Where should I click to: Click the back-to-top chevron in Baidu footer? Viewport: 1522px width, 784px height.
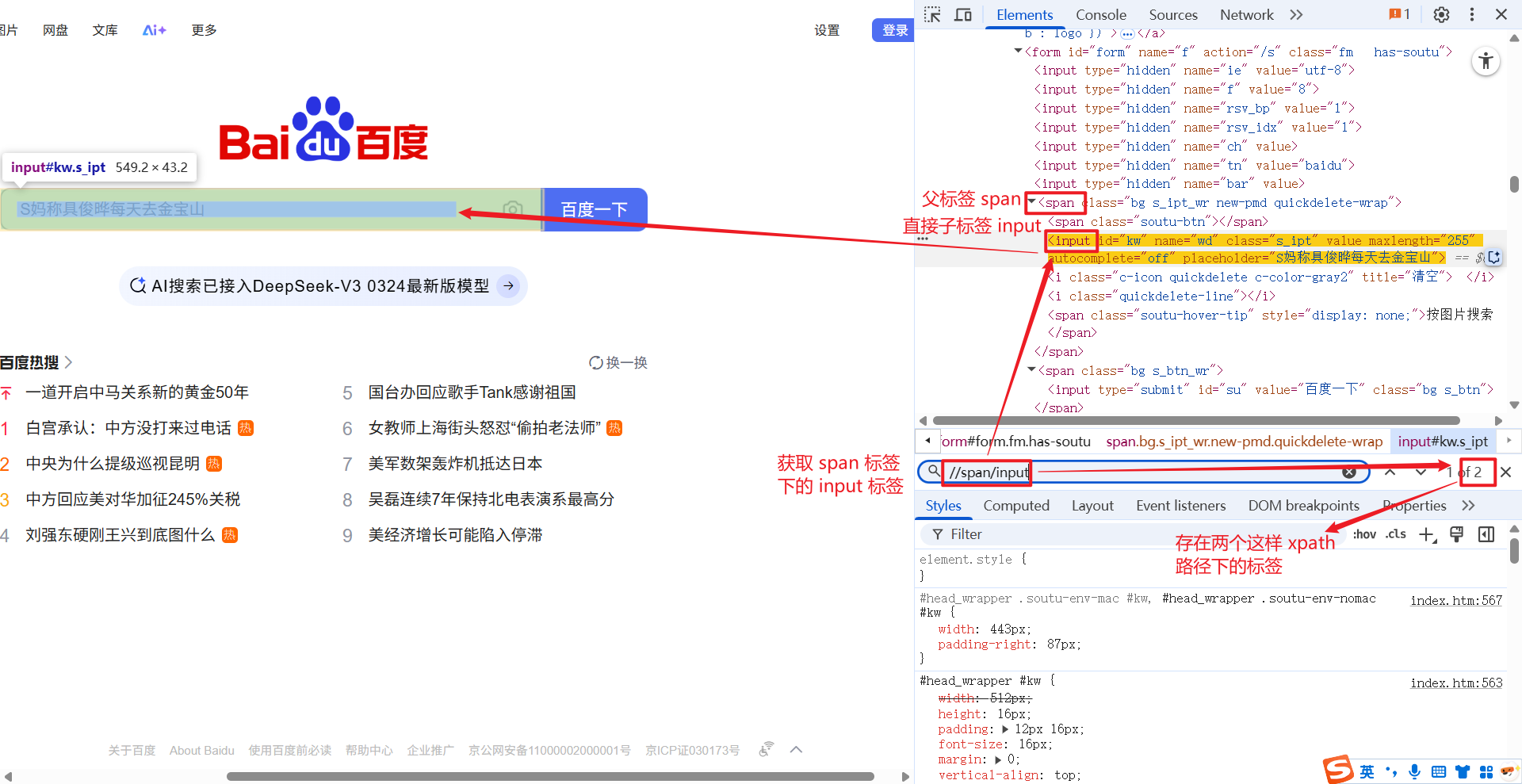[x=797, y=750]
